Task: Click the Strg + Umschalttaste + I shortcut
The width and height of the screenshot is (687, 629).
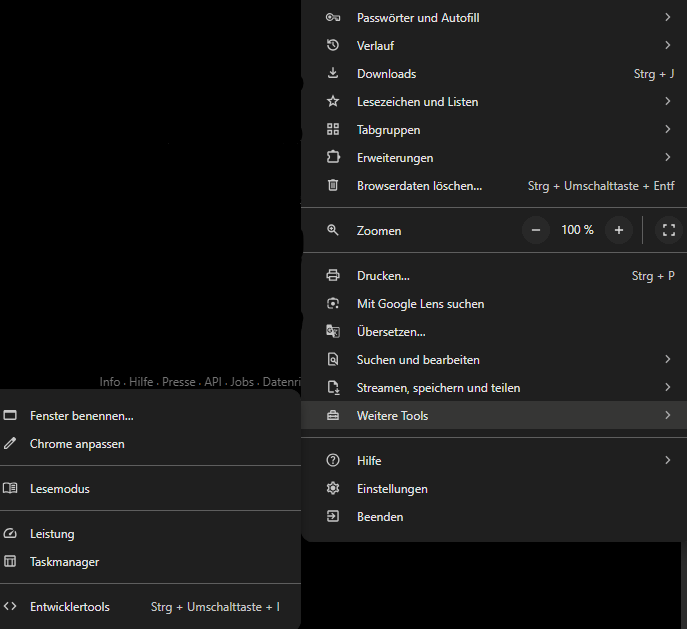Action: click(x=215, y=607)
